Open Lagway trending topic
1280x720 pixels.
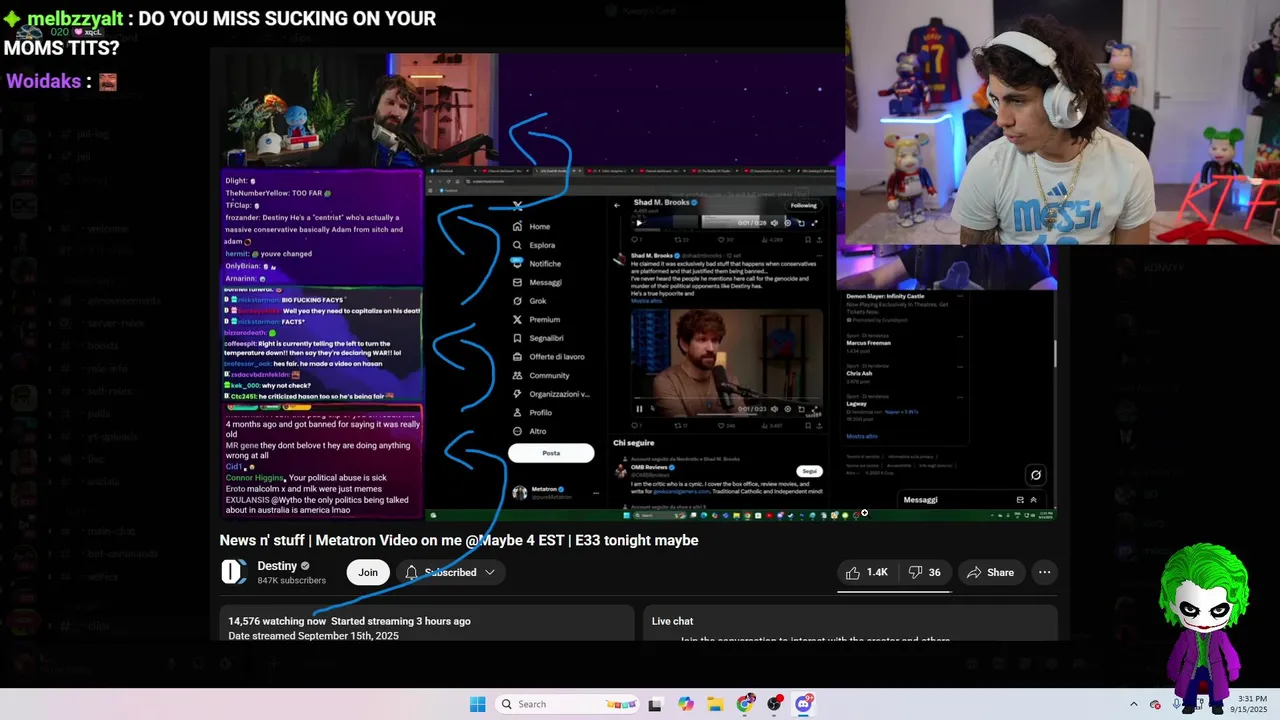point(857,403)
